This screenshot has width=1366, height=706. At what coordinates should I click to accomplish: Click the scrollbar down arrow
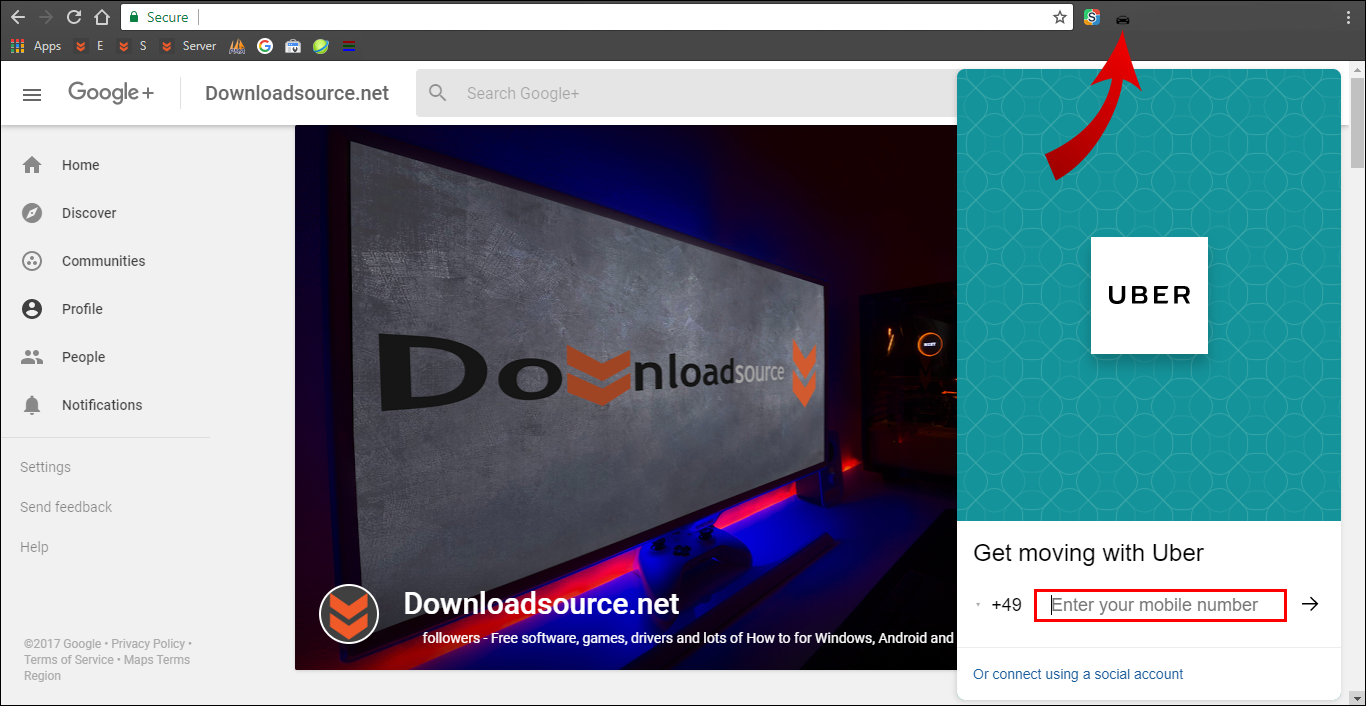click(1357, 697)
